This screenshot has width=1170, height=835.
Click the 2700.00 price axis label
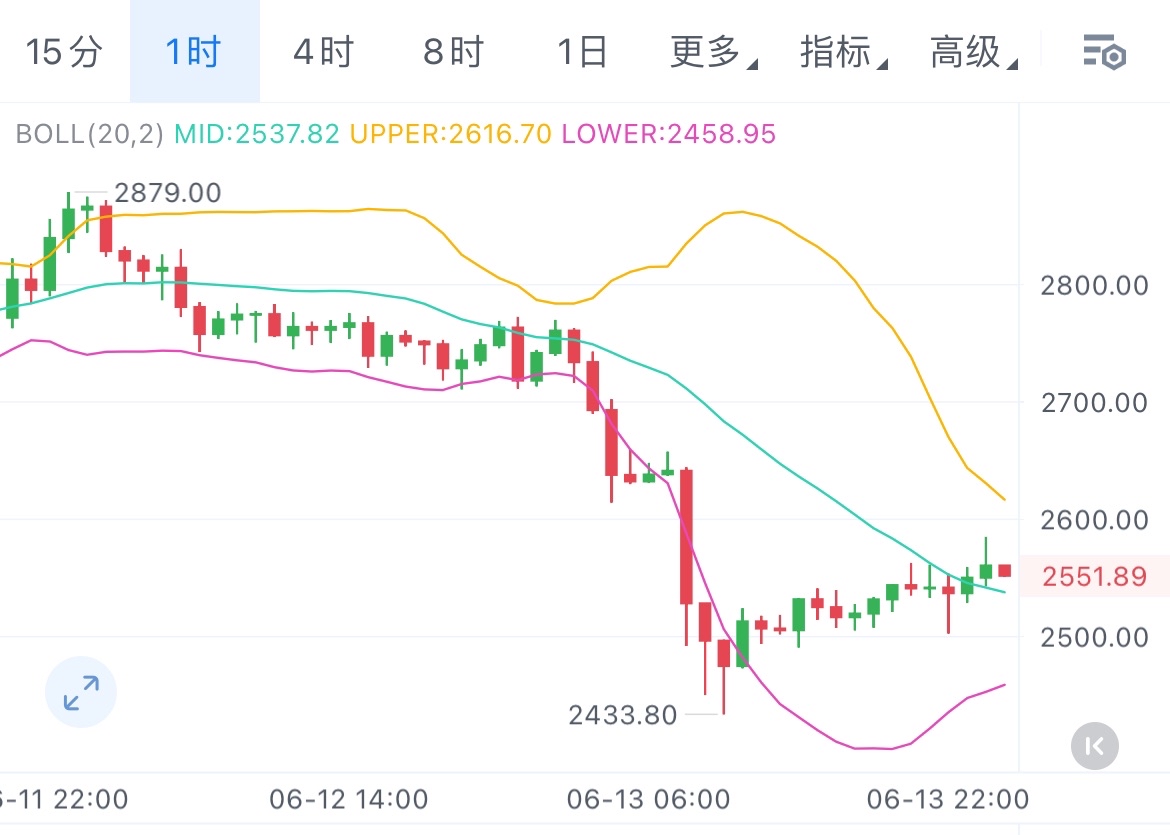coord(1094,403)
